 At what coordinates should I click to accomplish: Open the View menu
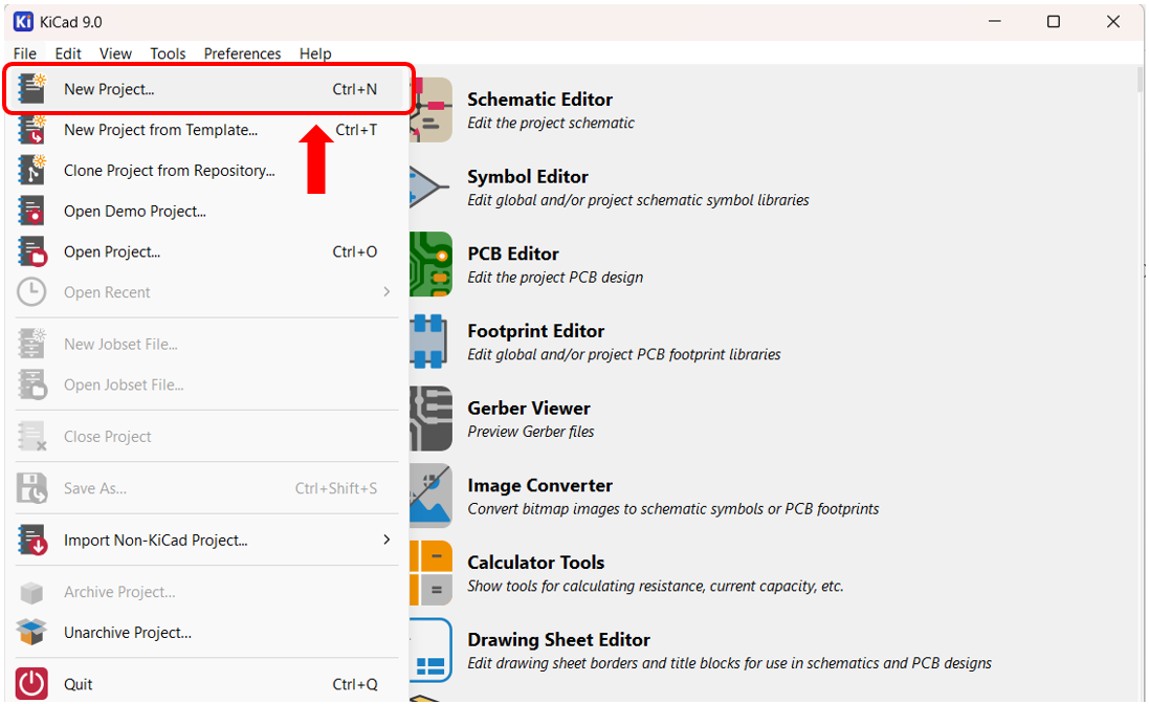pos(116,53)
